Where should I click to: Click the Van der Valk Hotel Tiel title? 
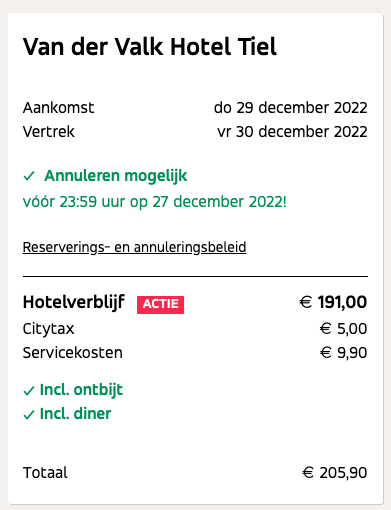point(150,46)
